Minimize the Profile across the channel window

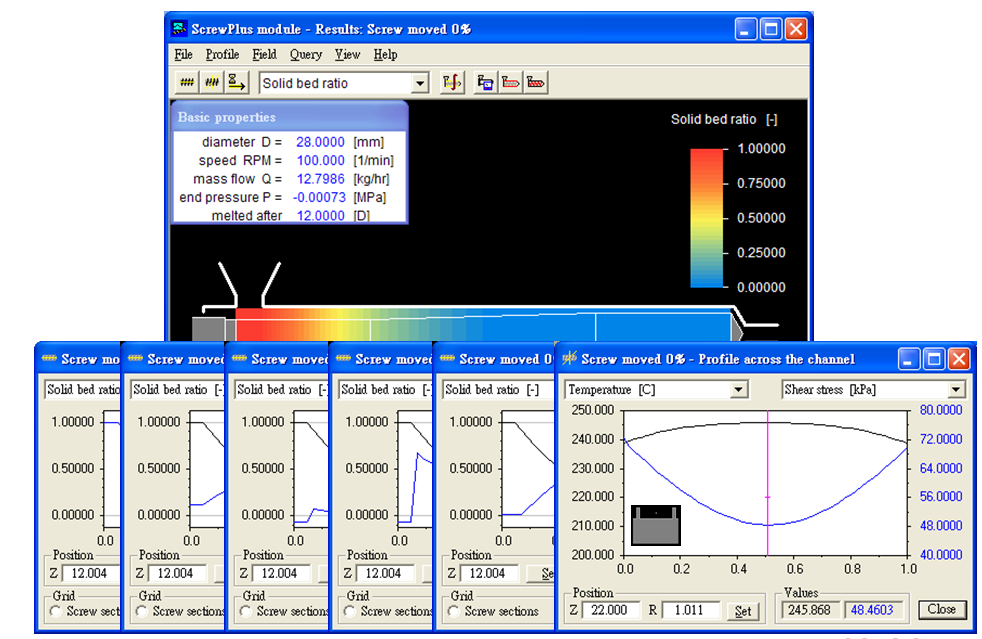point(909,359)
